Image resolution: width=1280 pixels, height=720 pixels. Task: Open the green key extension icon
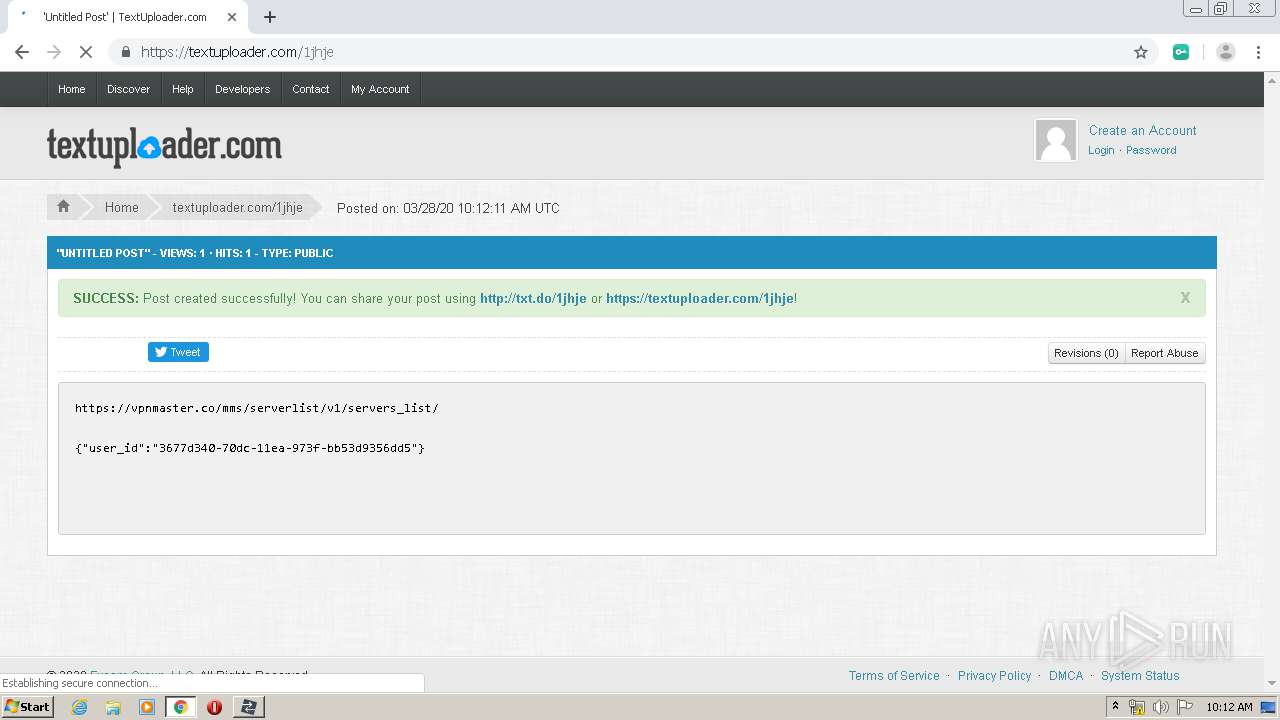tap(1181, 52)
